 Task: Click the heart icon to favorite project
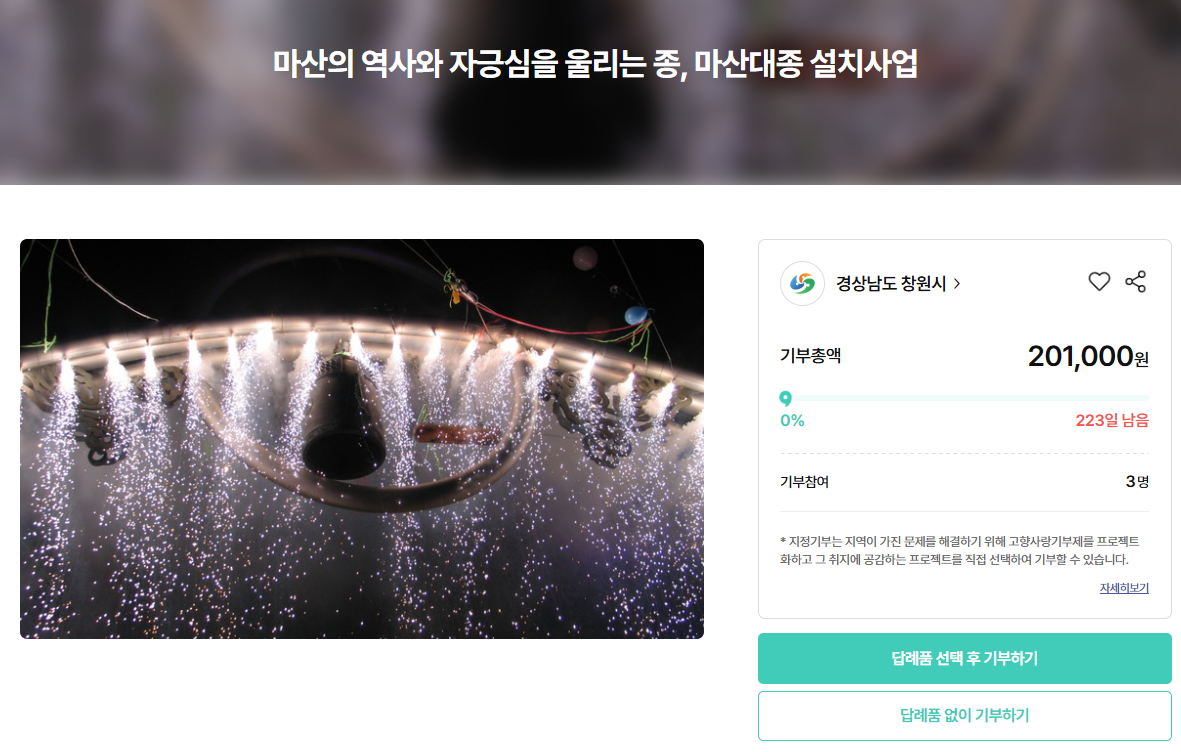pyautogui.click(x=1099, y=282)
